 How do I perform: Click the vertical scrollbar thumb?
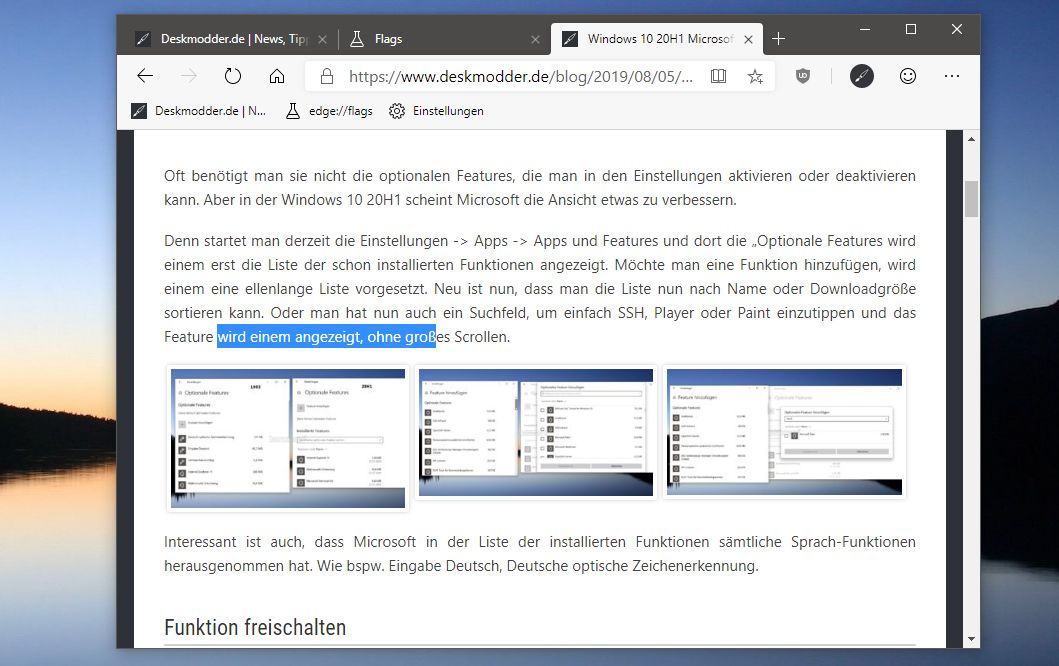971,199
